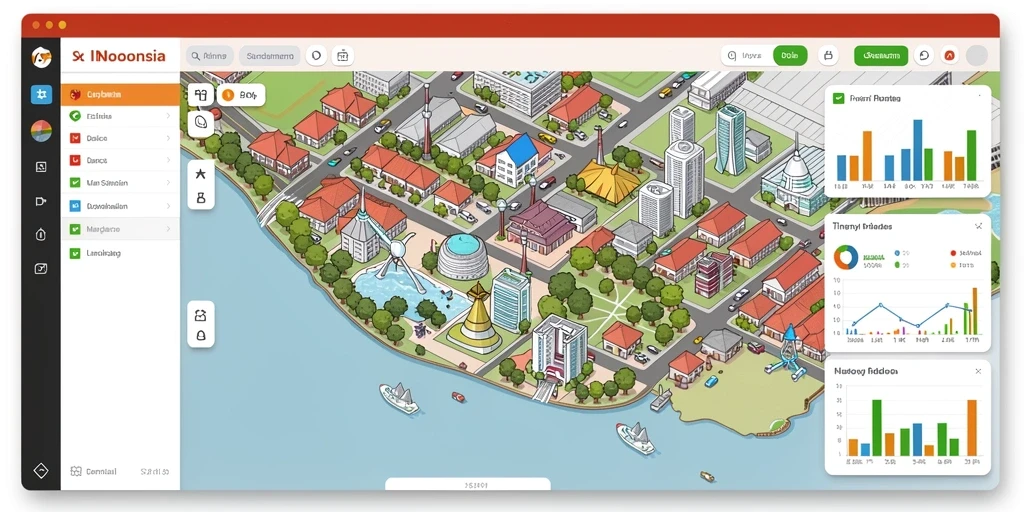1024x512 pixels.
Task: Click the diamond icon at sidebar bottom
Action: (x=41, y=470)
